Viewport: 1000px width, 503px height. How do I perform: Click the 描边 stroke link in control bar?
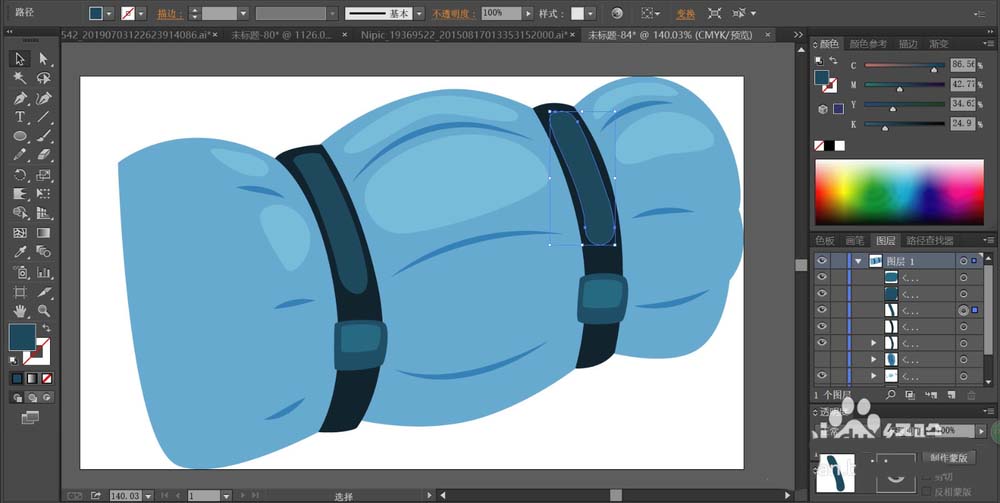(170, 13)
